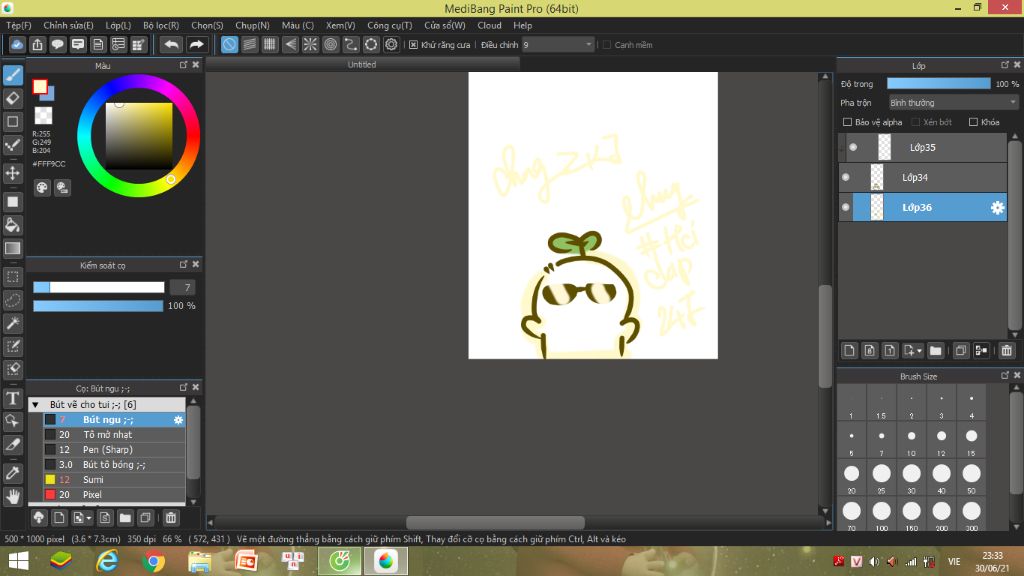Select the Pen (Sharp) brush

coord(114,450)
